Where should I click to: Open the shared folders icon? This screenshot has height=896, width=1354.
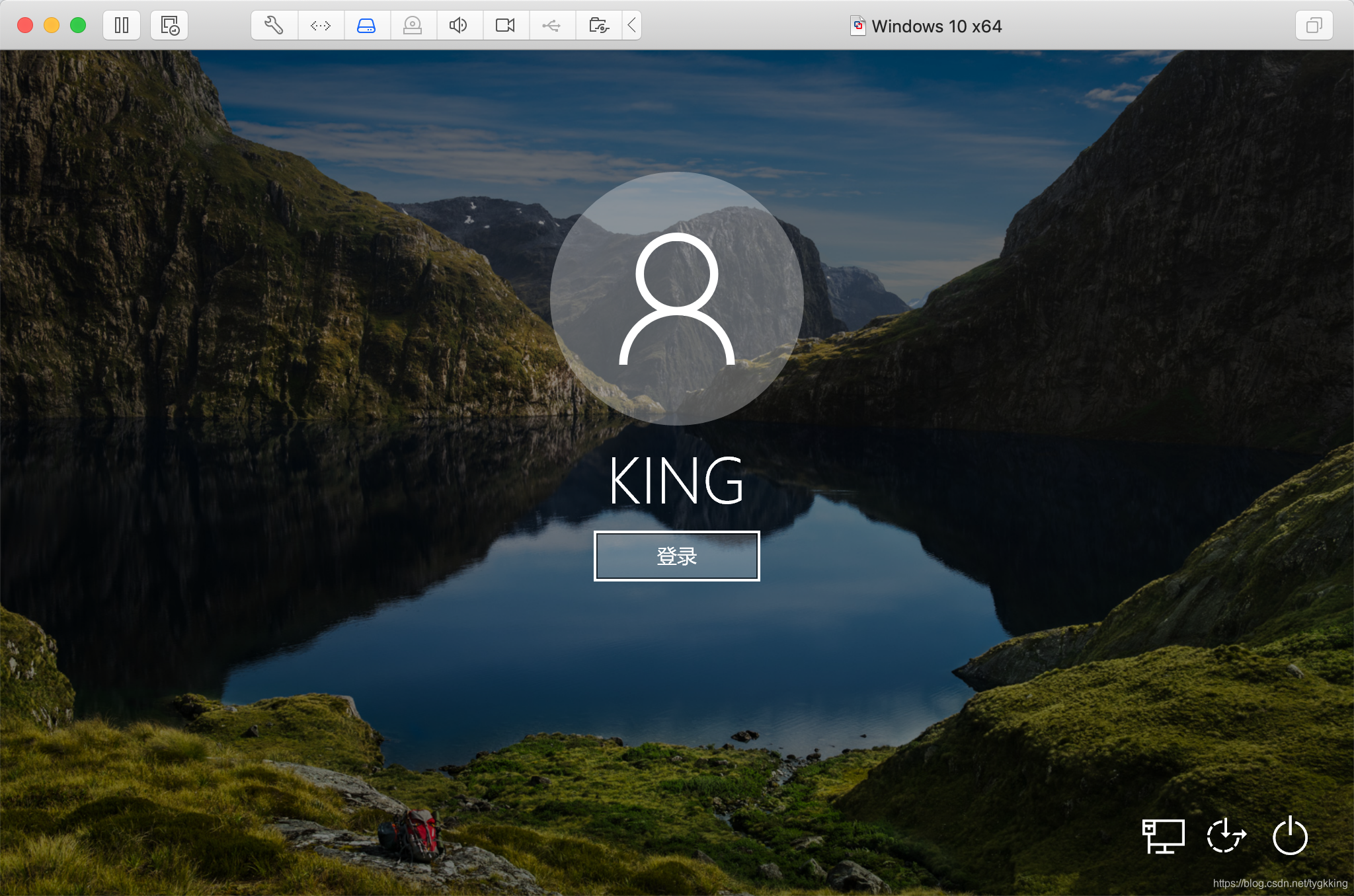tap(598, 26)
